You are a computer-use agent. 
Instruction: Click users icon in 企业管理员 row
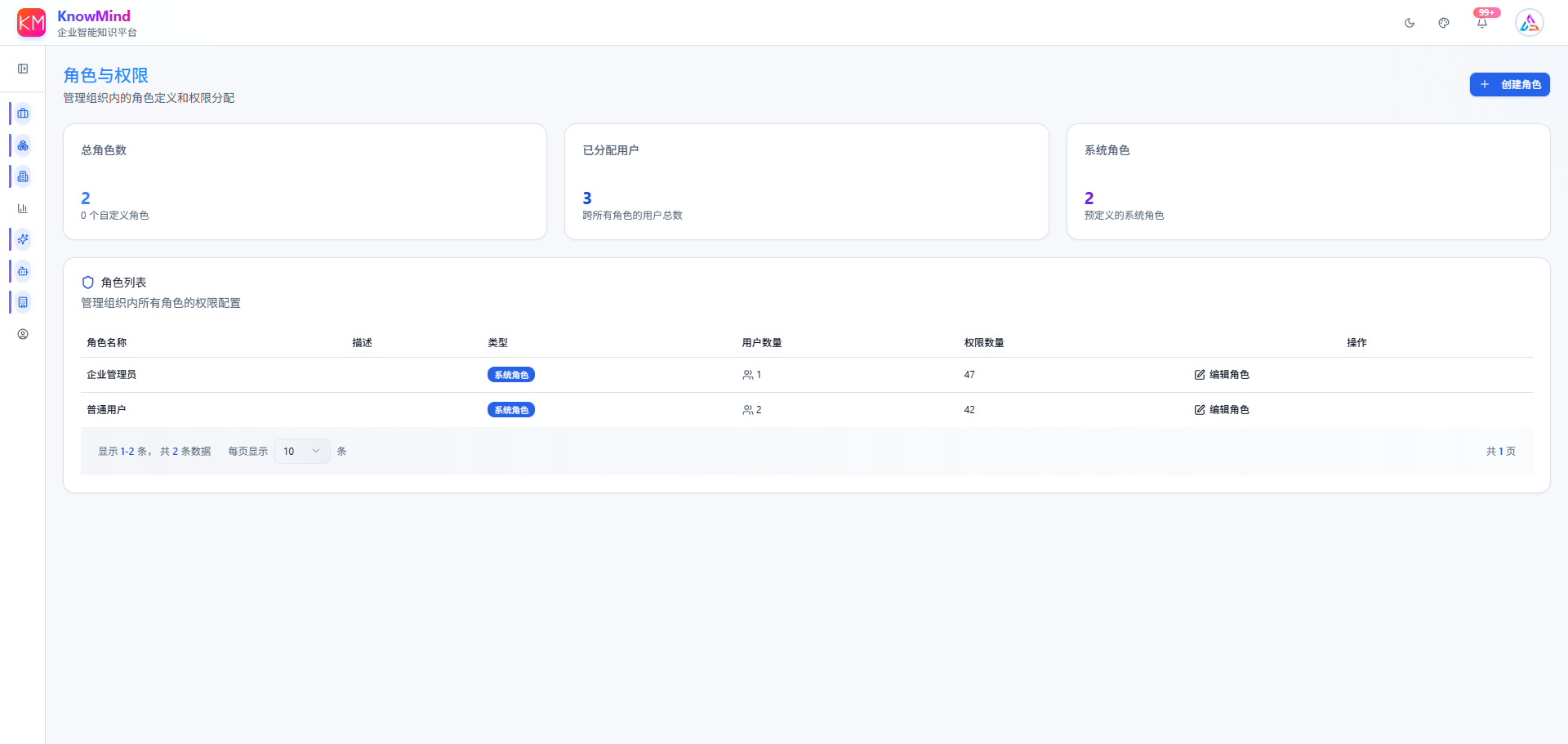click(x=747, y=375)
